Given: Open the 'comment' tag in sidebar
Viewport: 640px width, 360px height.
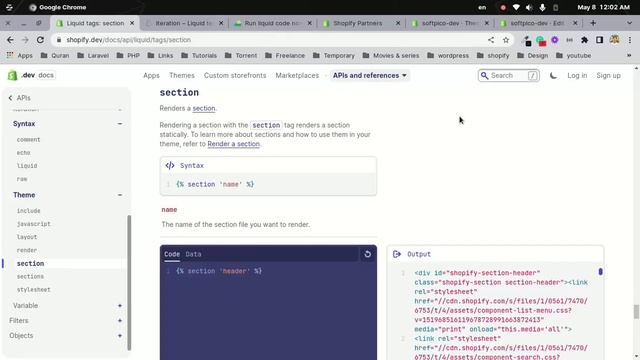Looking at the screenshot, I should (x=29, y=140).
